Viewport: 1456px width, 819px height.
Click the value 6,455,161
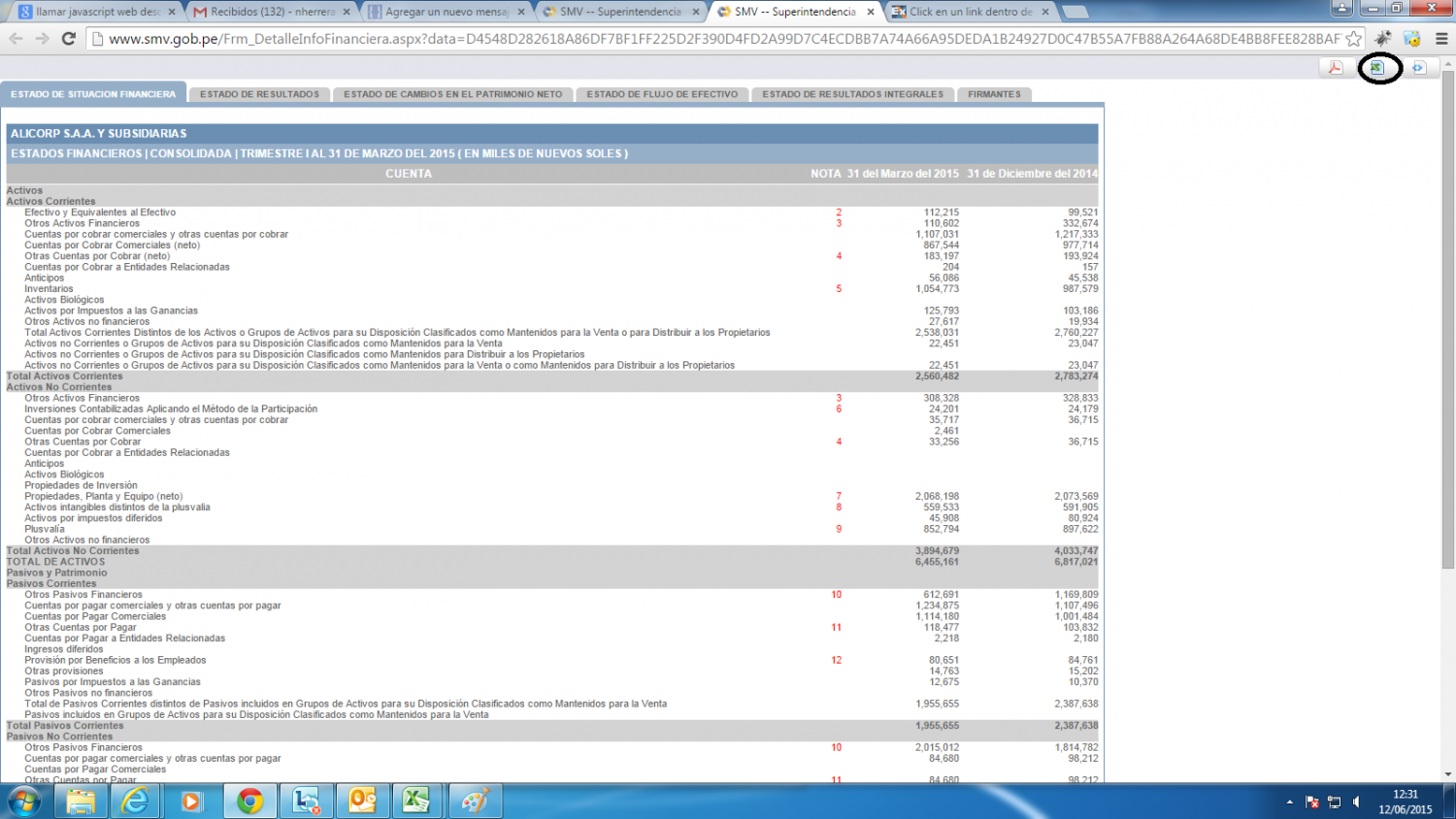point(937,562)
